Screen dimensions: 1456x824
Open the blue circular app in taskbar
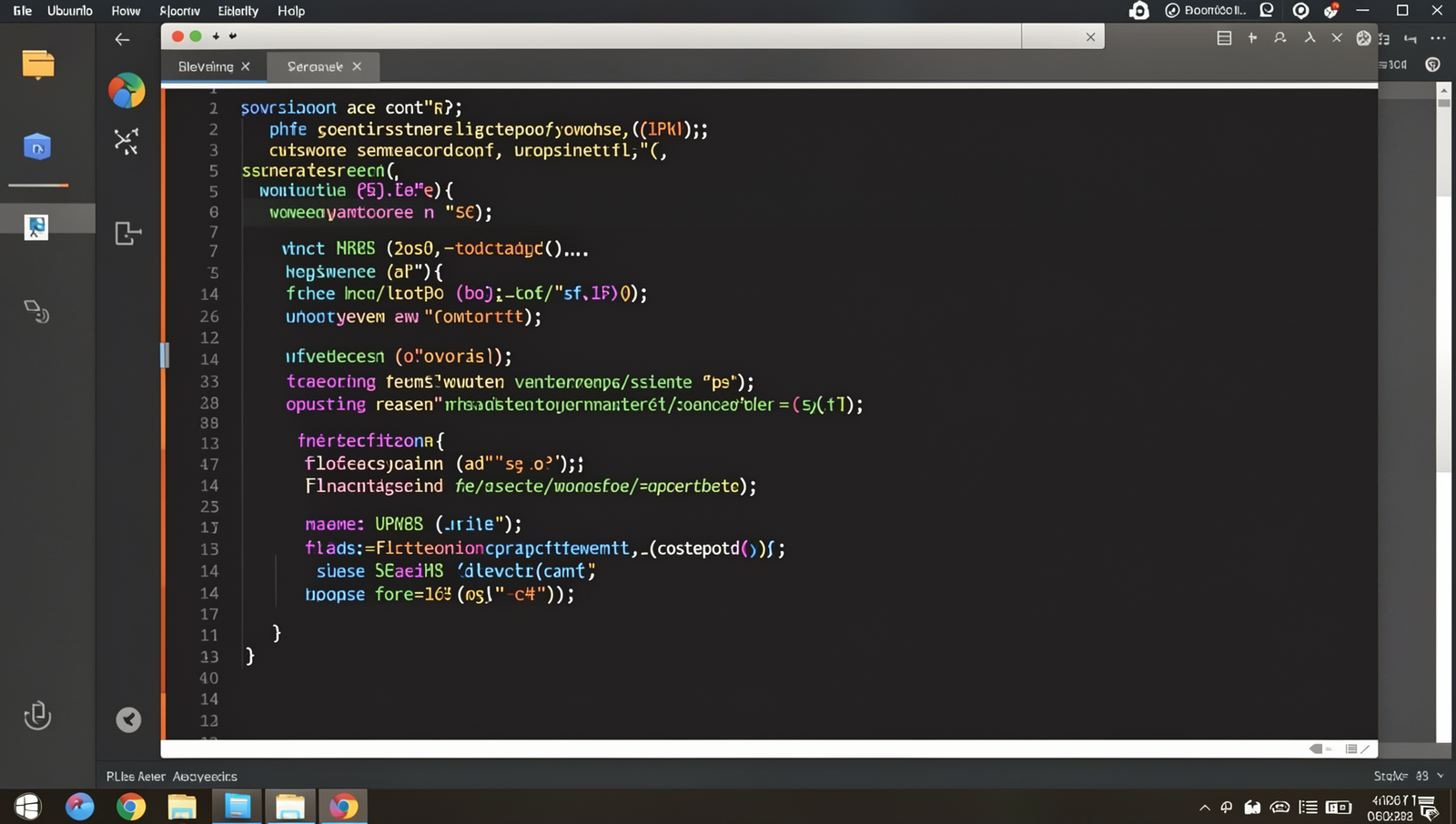coord(79,807)
